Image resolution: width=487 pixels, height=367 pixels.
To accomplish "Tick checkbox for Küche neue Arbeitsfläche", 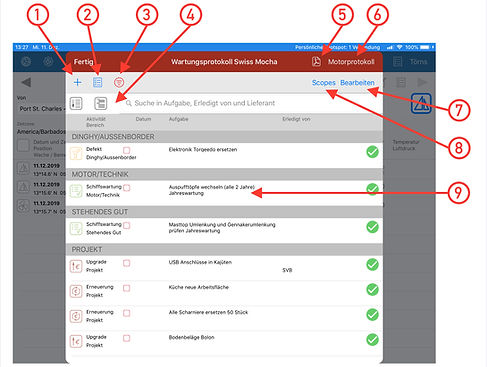I will tap(126, 288).
